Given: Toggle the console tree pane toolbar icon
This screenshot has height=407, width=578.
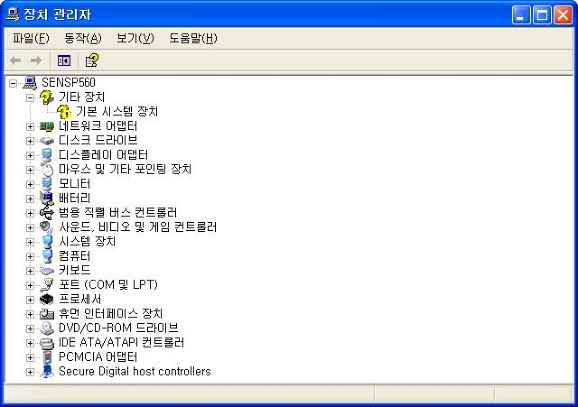Looking at the screenshot, I should tap(64, 60).
